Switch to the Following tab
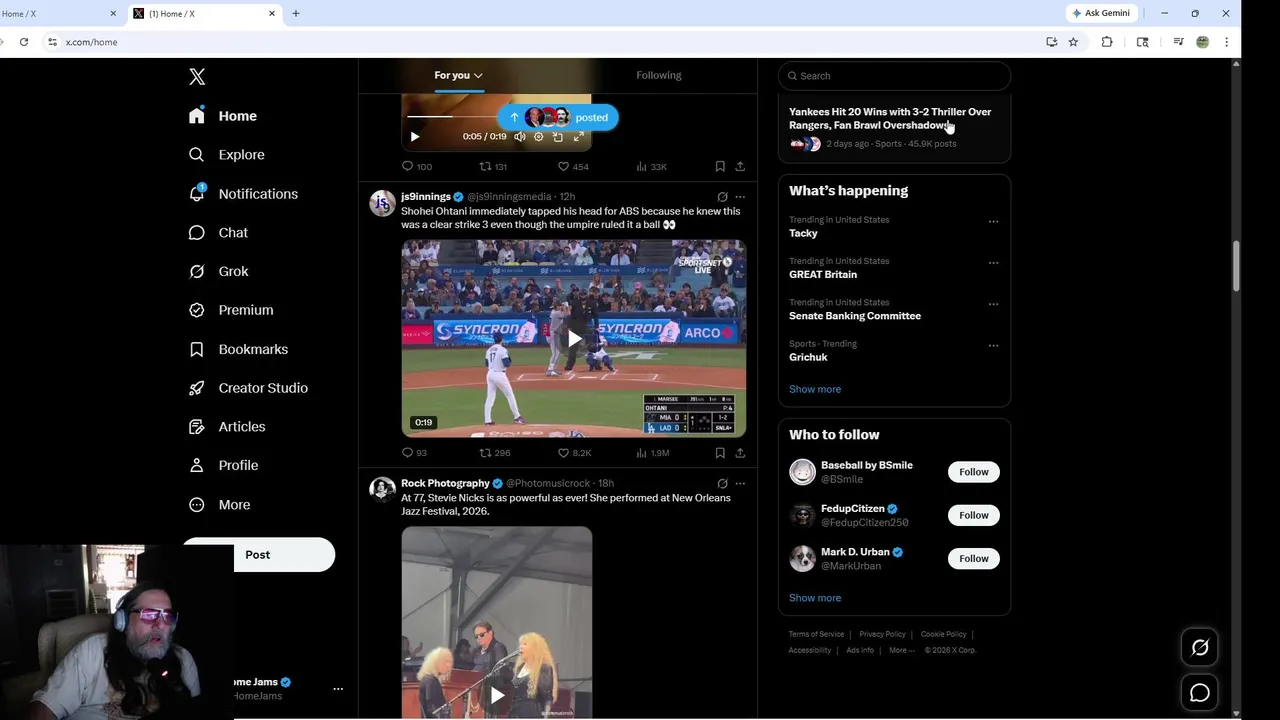1280x720 pixels. (658, 75)
